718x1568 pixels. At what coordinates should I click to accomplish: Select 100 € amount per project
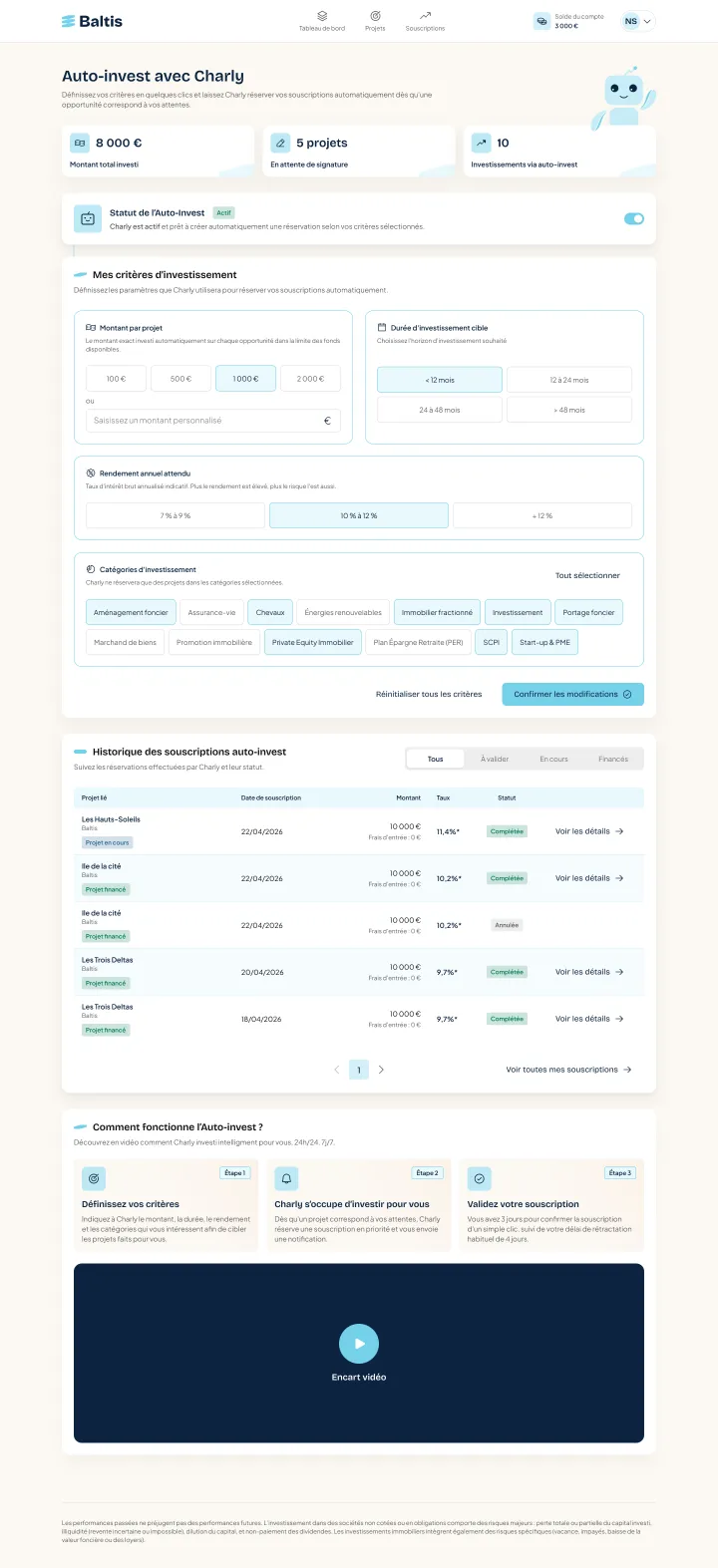coord(117,379)
